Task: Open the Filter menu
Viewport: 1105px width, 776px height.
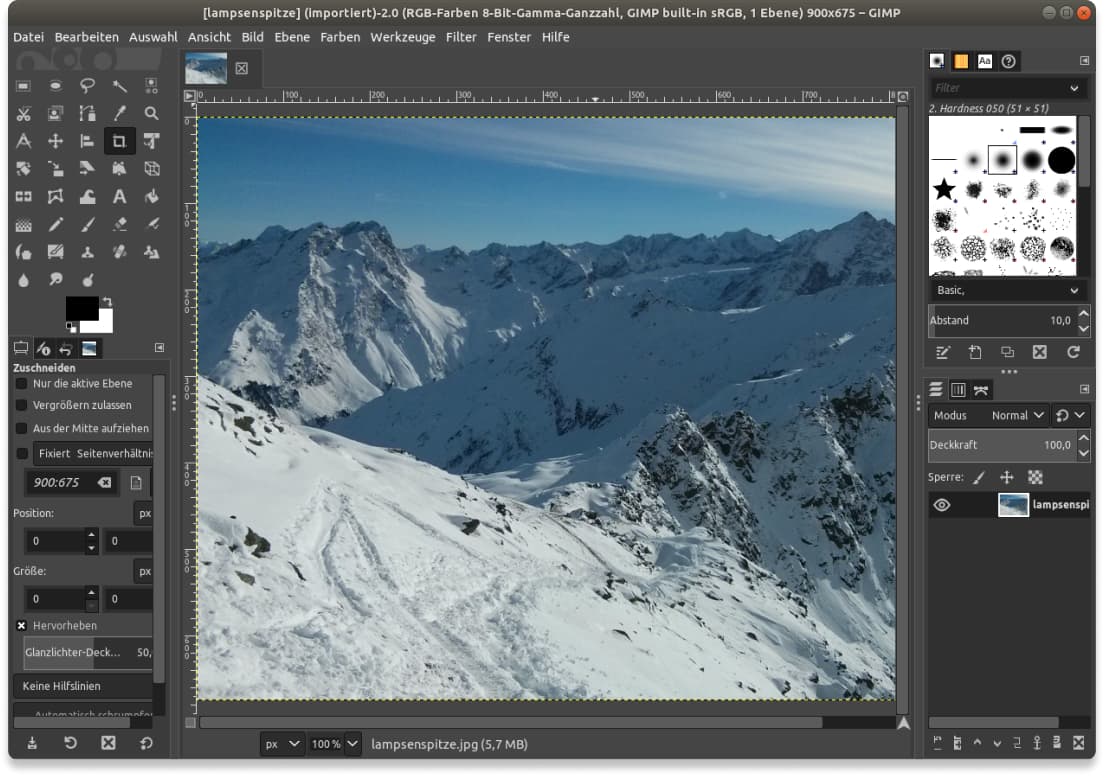Action: pos(461,37)
